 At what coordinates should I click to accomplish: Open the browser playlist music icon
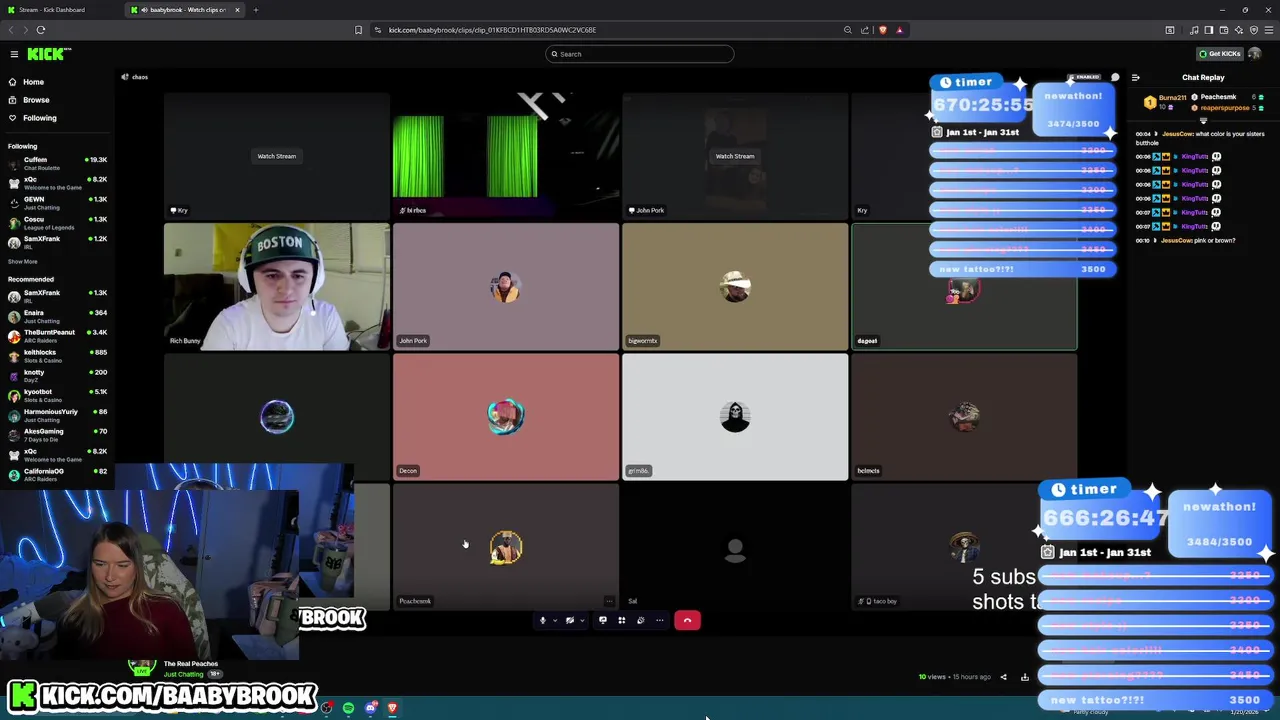point(1194,30)
